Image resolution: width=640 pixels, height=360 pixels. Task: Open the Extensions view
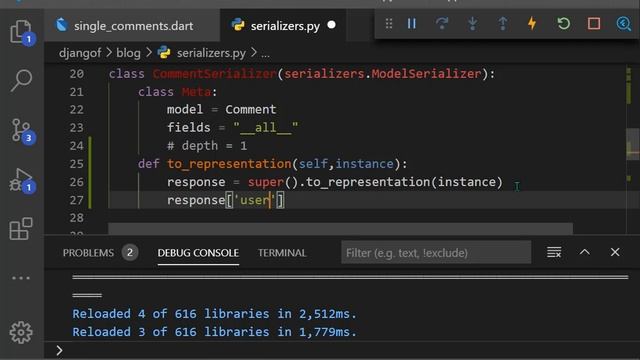(x=21, y=228)
